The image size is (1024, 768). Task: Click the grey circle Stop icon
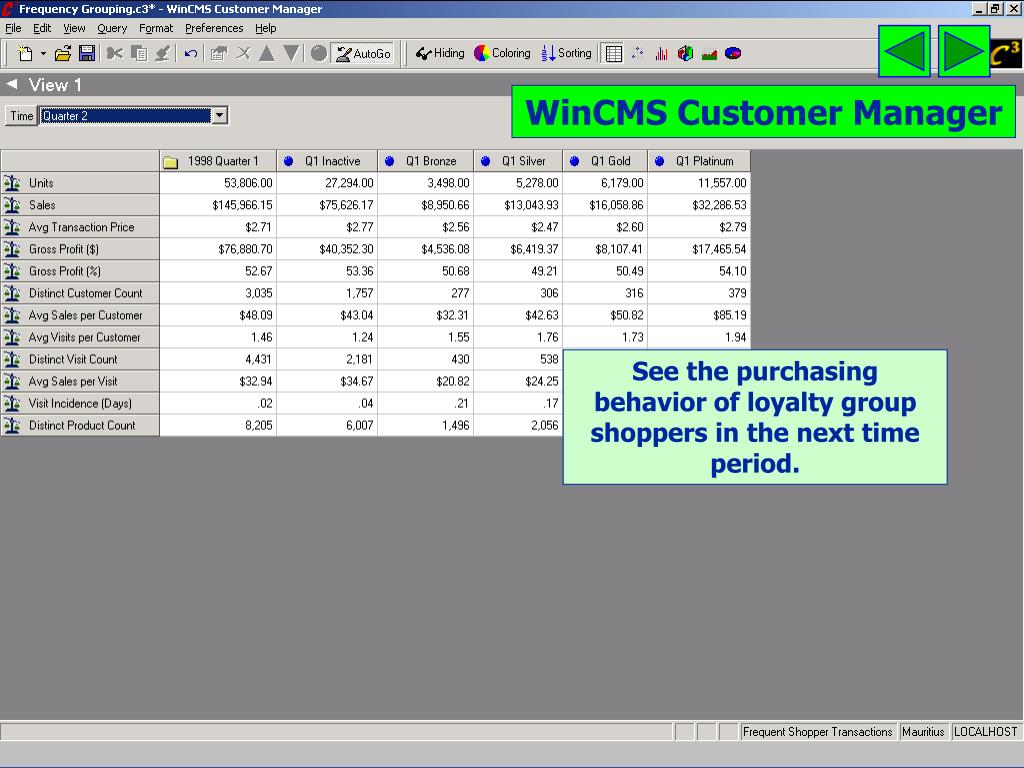click(x=319, y=54)
